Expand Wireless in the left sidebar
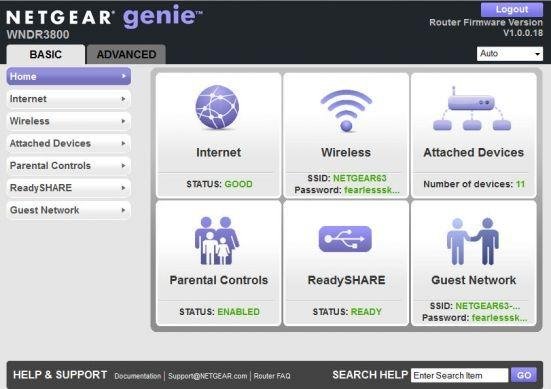551x389 pixels. tap(69, 121)
